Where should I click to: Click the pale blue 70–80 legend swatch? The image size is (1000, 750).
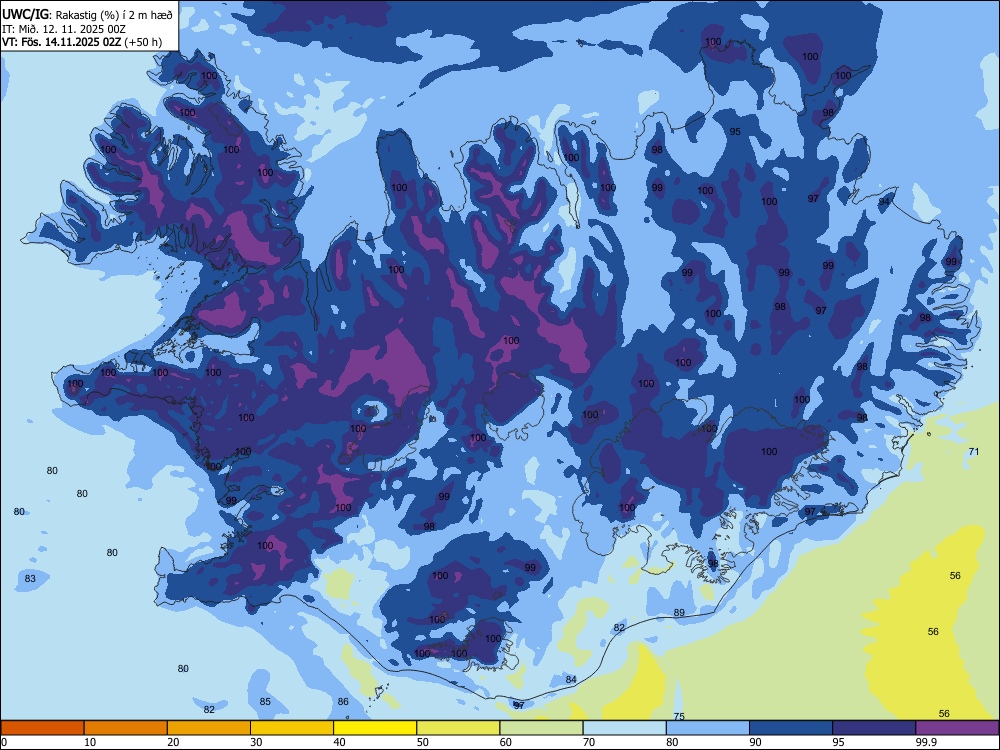[x=625, y=728]
